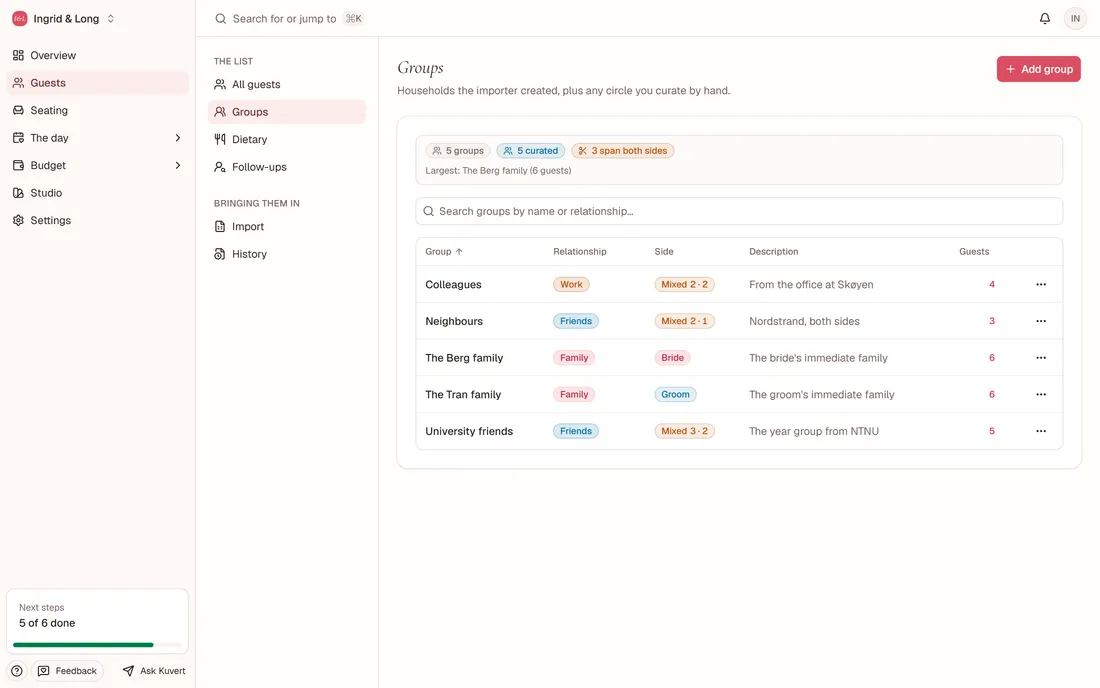
Task: Open notifications bell
Action: click(1045, 18)
